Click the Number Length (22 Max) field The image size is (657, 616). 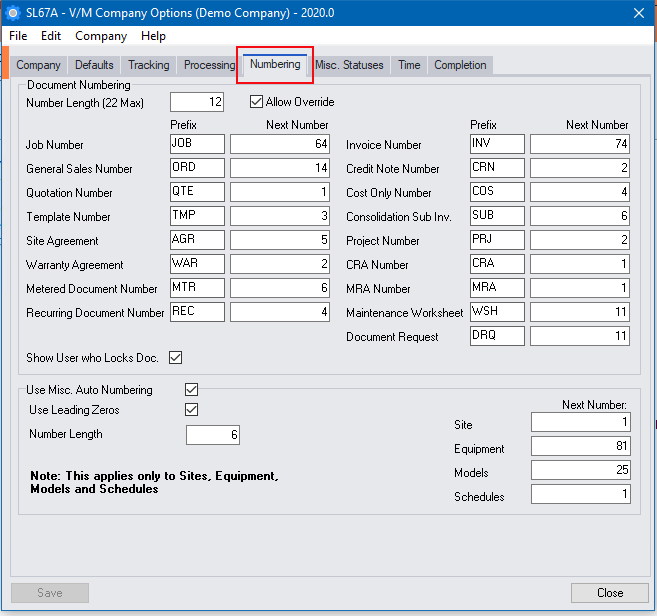[197, 102]
